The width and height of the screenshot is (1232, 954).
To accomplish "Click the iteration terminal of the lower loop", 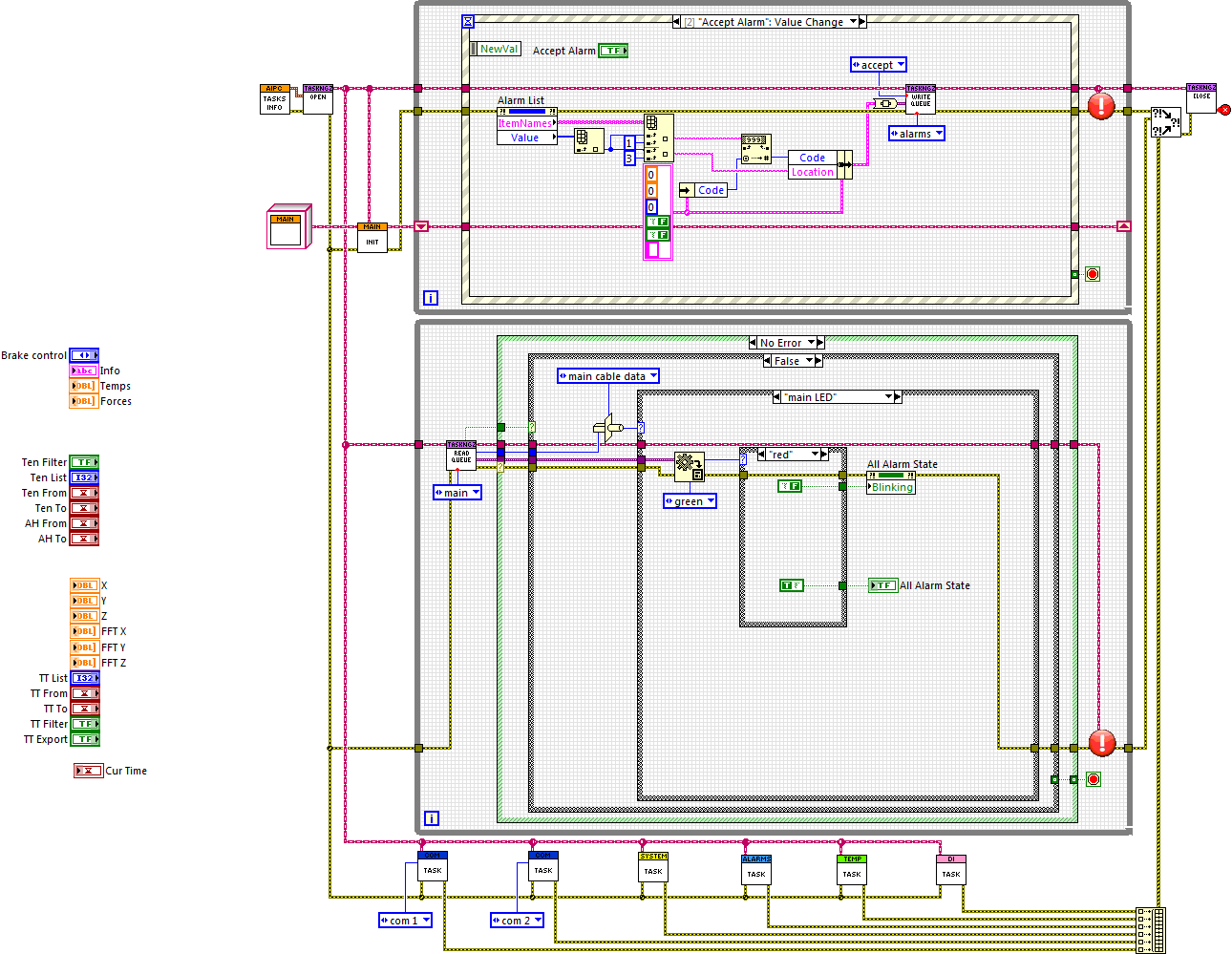I will pyautogui.click(x=432, y=818).
